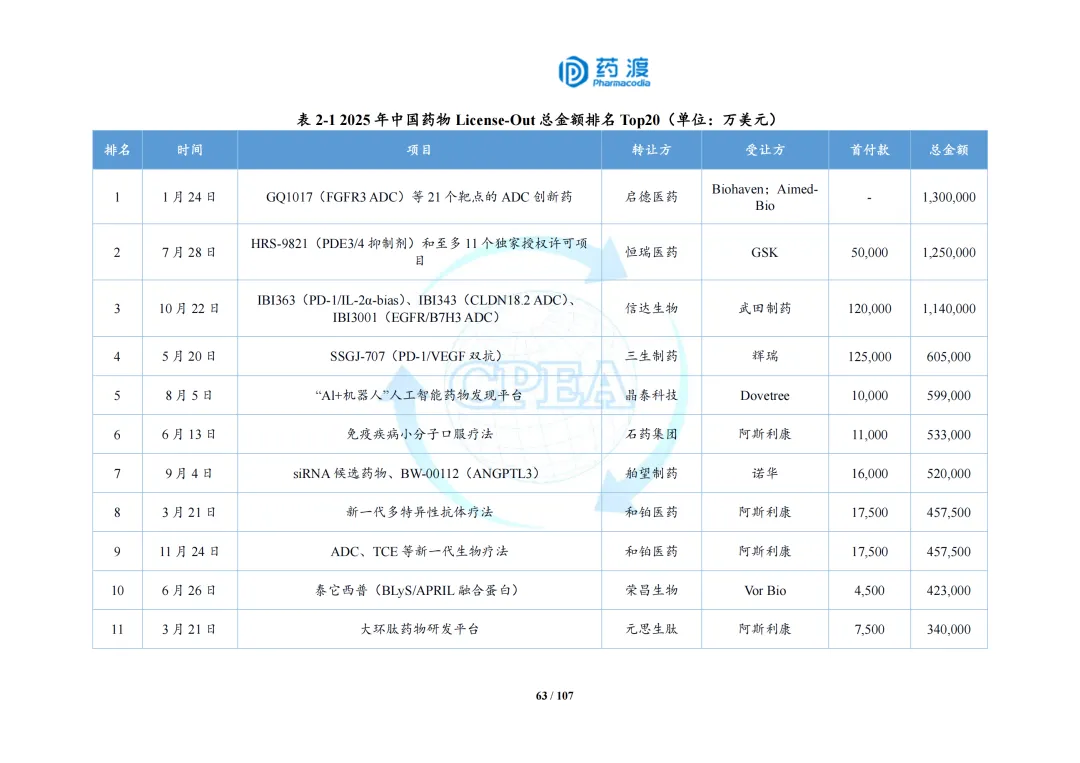Click the total amount 1,140,000
Screen dimensions: 1080x763
click(x=948, y=309)
